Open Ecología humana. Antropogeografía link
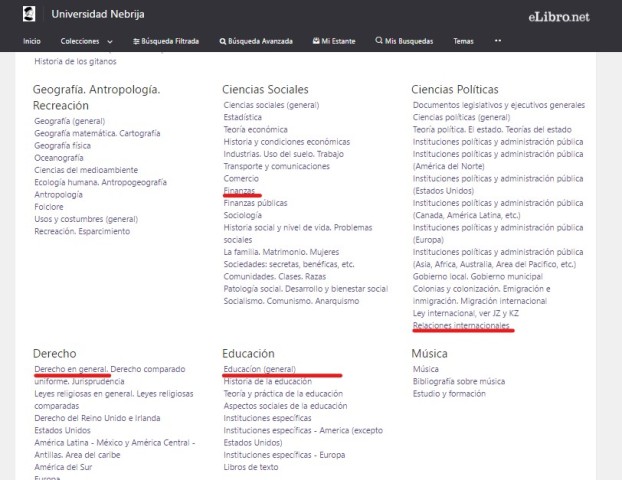Viewport: 622px width, 480px height. tap(100, 182)
